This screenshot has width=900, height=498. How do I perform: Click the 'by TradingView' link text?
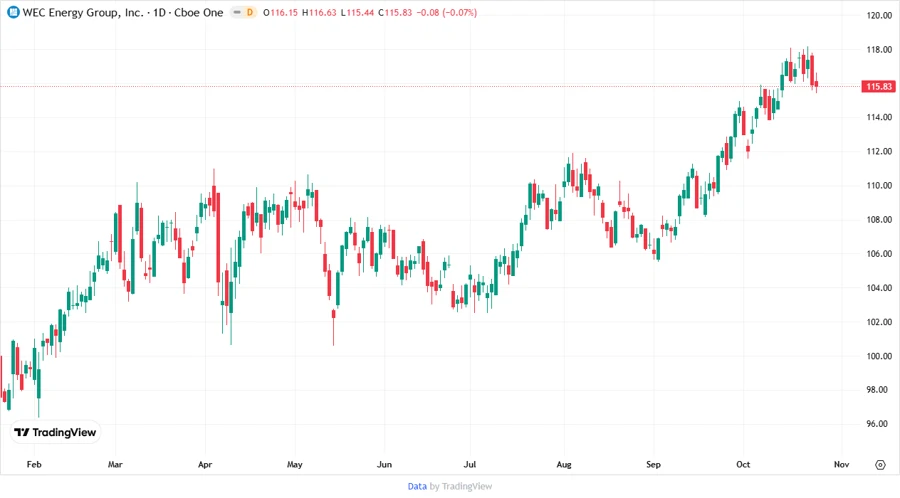tap(461, 486)
